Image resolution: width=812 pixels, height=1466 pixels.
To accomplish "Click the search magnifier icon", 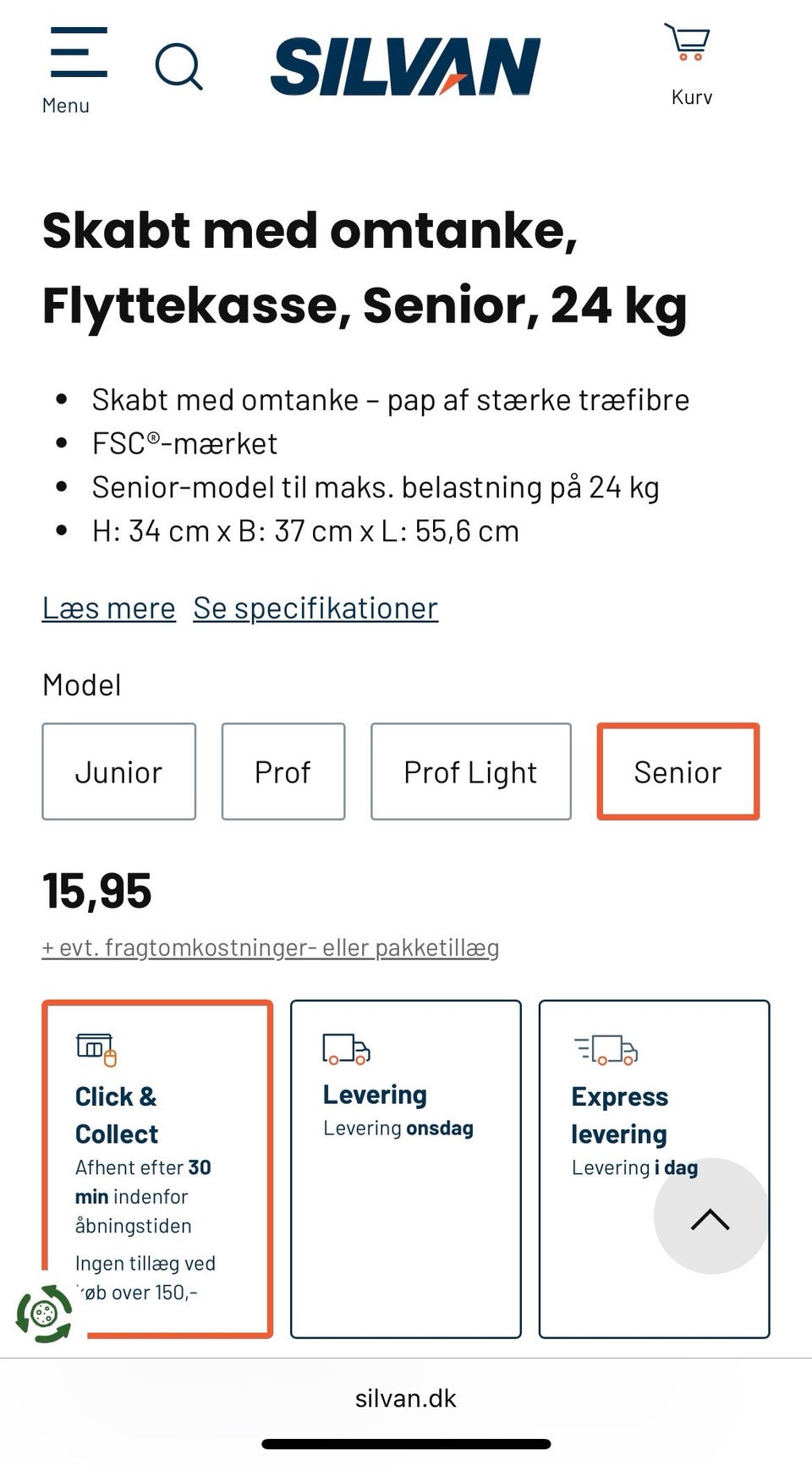I will point(178,63).
